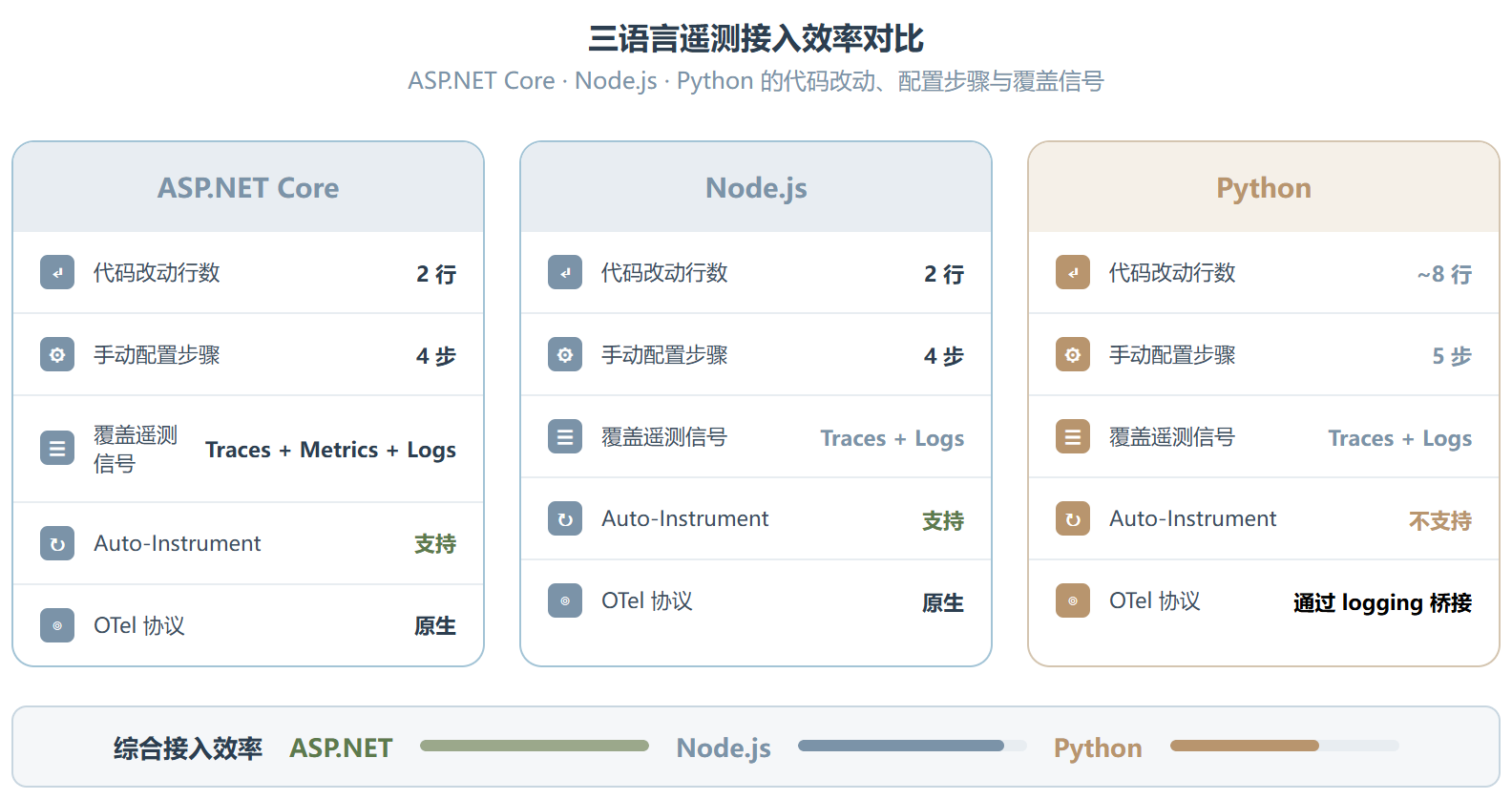The image size is (1512, 800).
Task: Click 代码改动行数 label in Python card
Action: coord(1172,273)
